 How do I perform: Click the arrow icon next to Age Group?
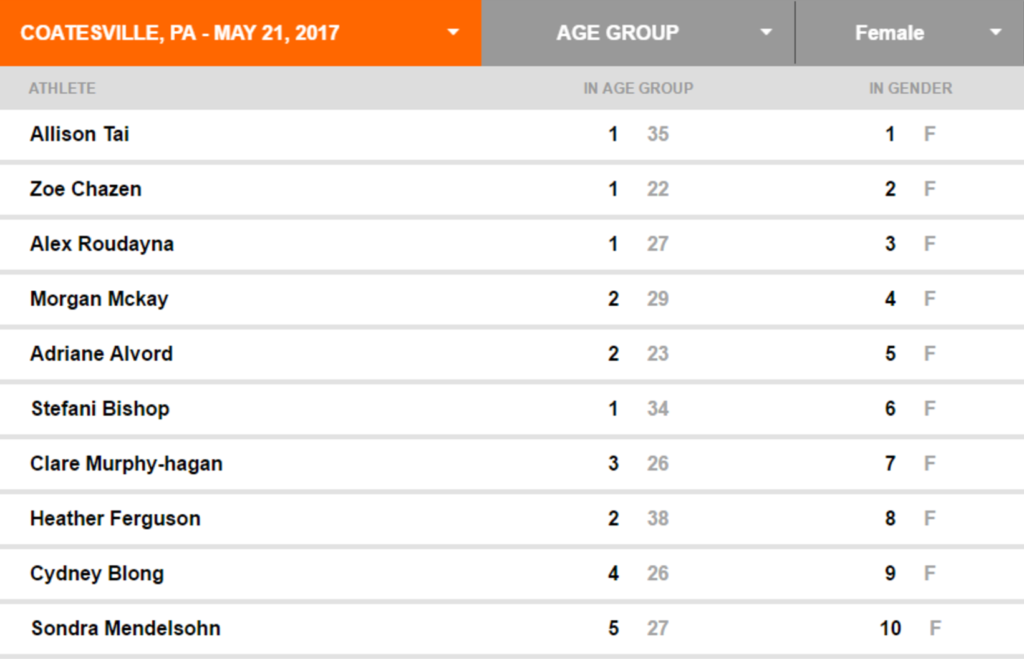[x=767, y=32]
